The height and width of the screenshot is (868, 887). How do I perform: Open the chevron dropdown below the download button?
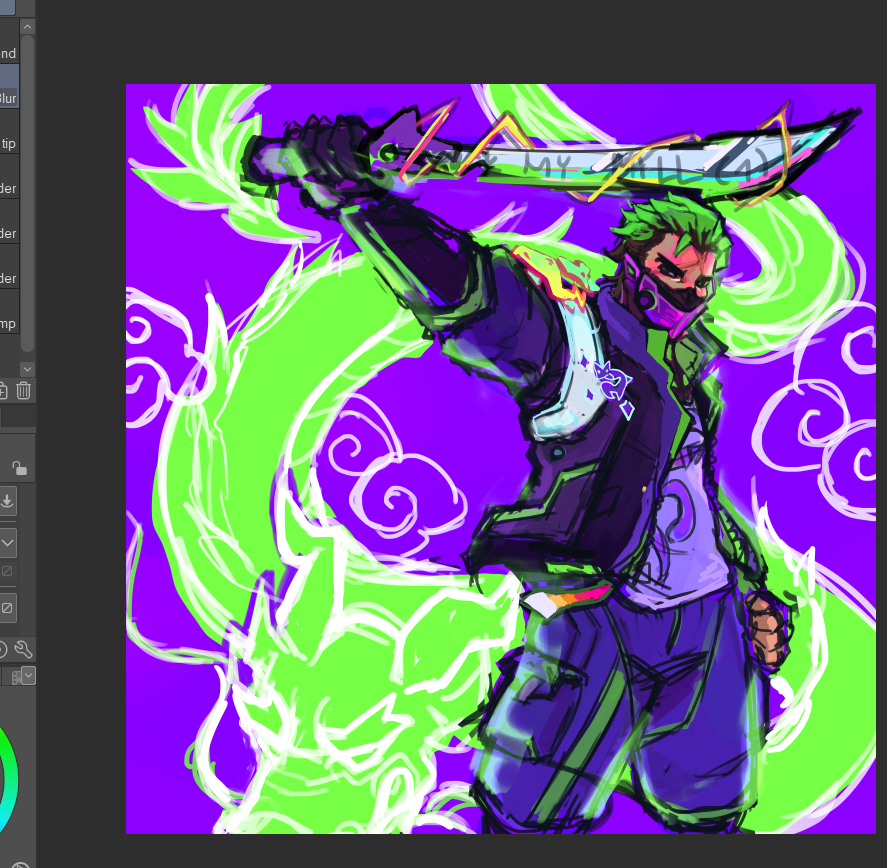(x=7, y=543)
